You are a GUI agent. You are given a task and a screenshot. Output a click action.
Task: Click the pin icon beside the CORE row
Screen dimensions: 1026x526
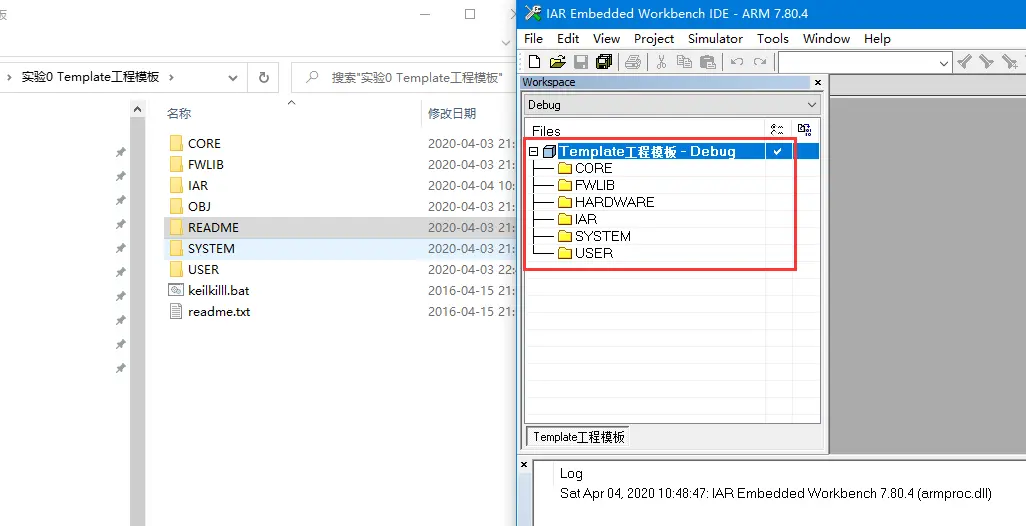120,152
